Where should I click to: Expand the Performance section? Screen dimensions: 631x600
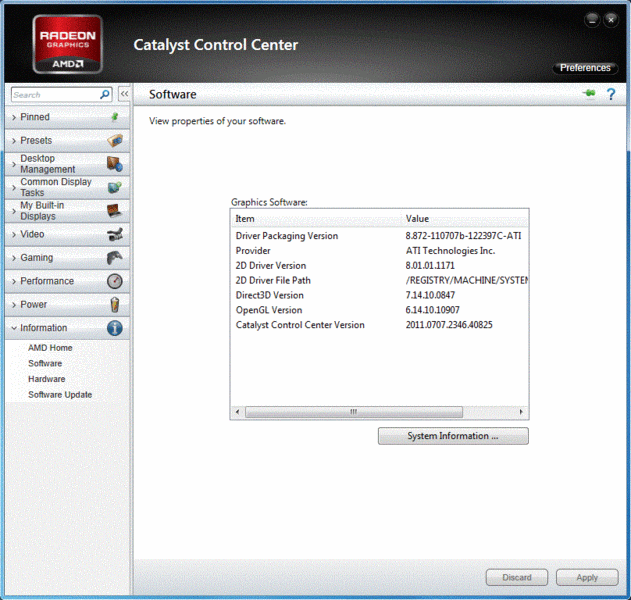pos(68,281)
